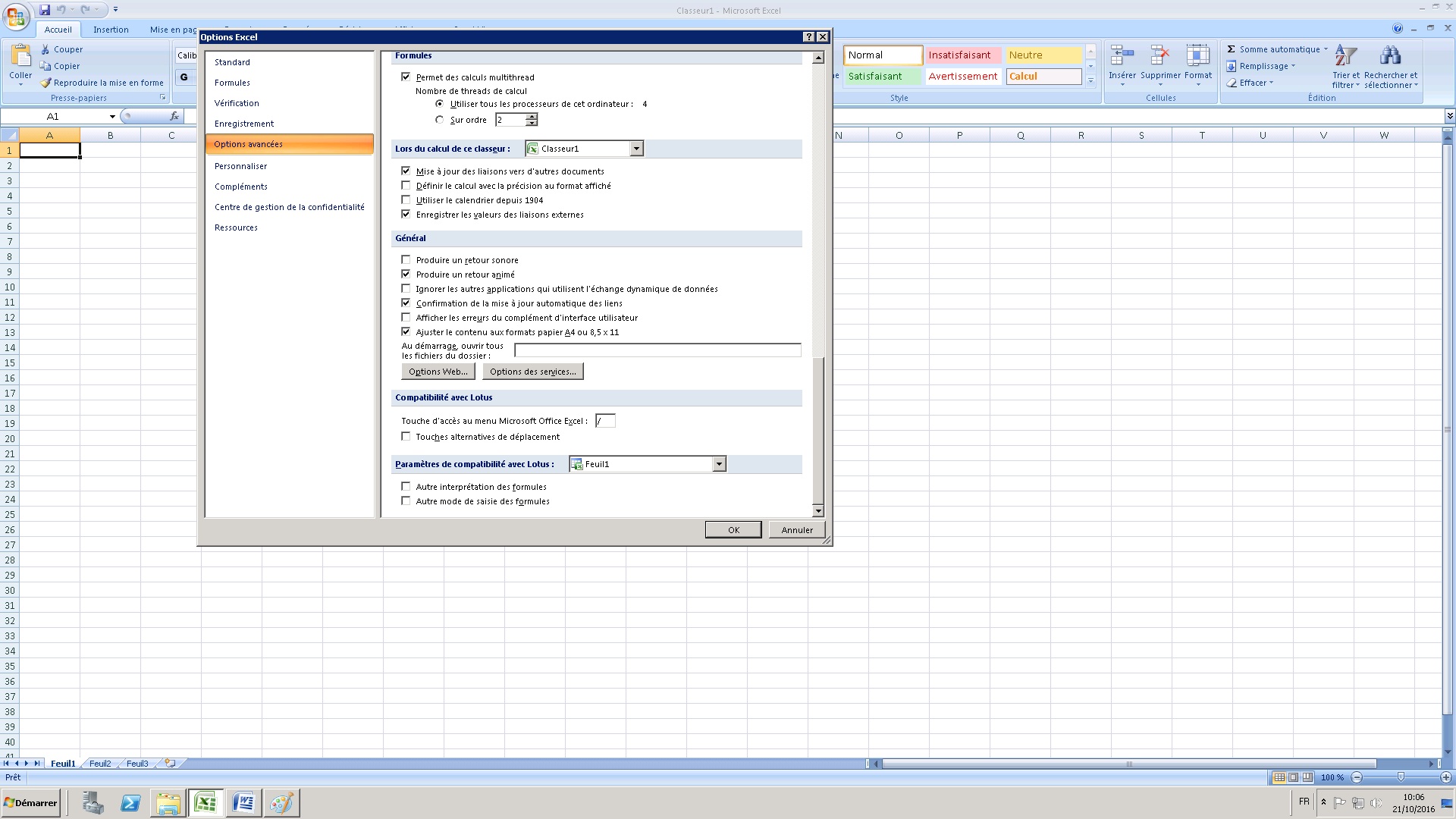This screenshot has width=1456, height=819.
Task: Open the Classeur1 workbook dropdown
Action: click(x=636, y=149)
